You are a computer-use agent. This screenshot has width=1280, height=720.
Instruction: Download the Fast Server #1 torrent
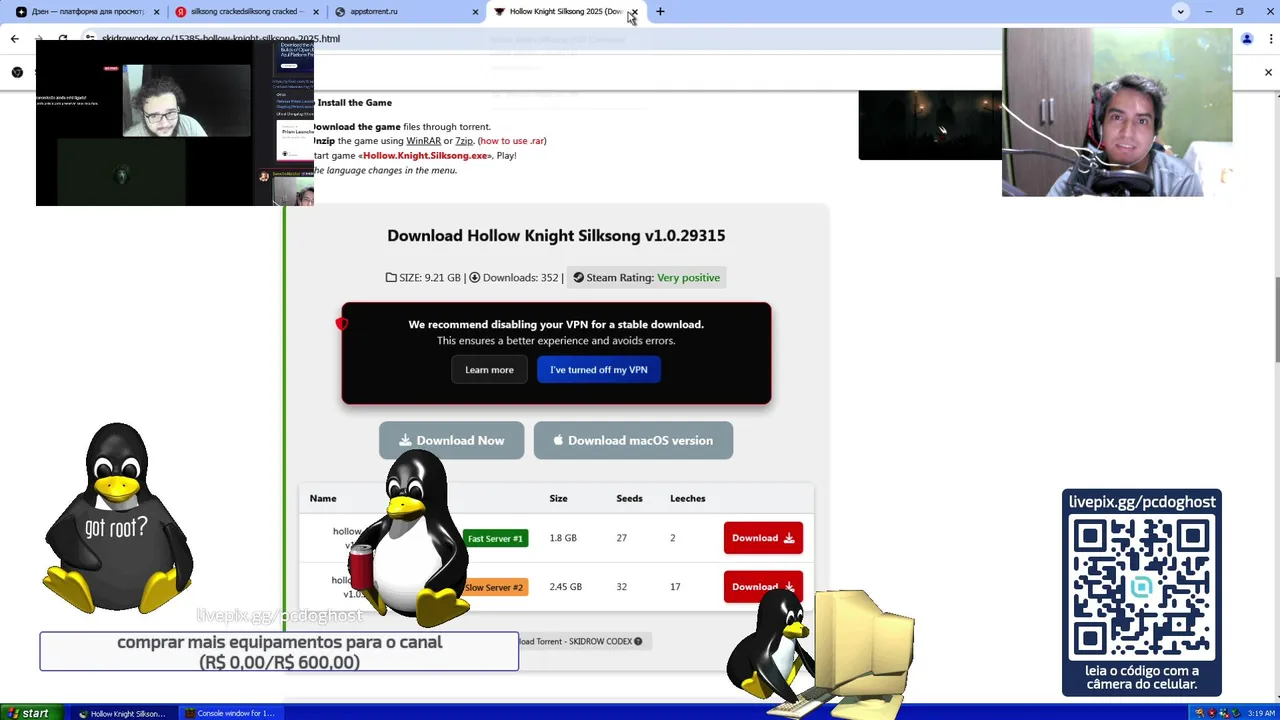click(x=763, y=538)
